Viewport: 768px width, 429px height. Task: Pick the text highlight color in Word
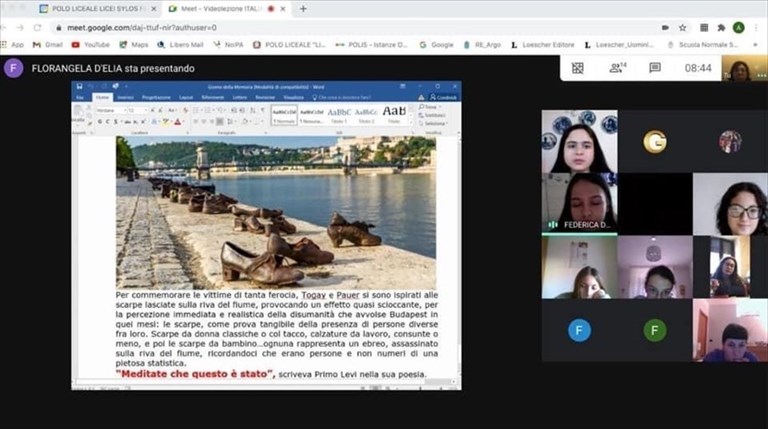pyautogui.click(x=165, y=121)
